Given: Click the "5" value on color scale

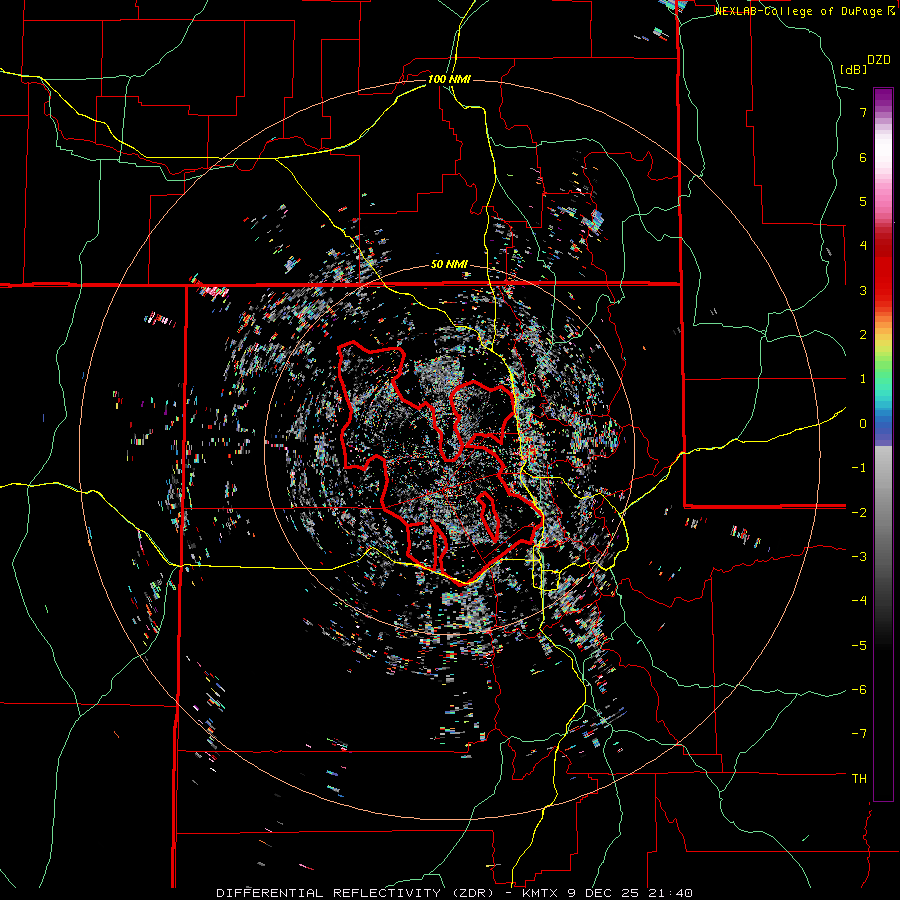Looking at the screenshot, I should pyautogui.click(x=863, y=201).
